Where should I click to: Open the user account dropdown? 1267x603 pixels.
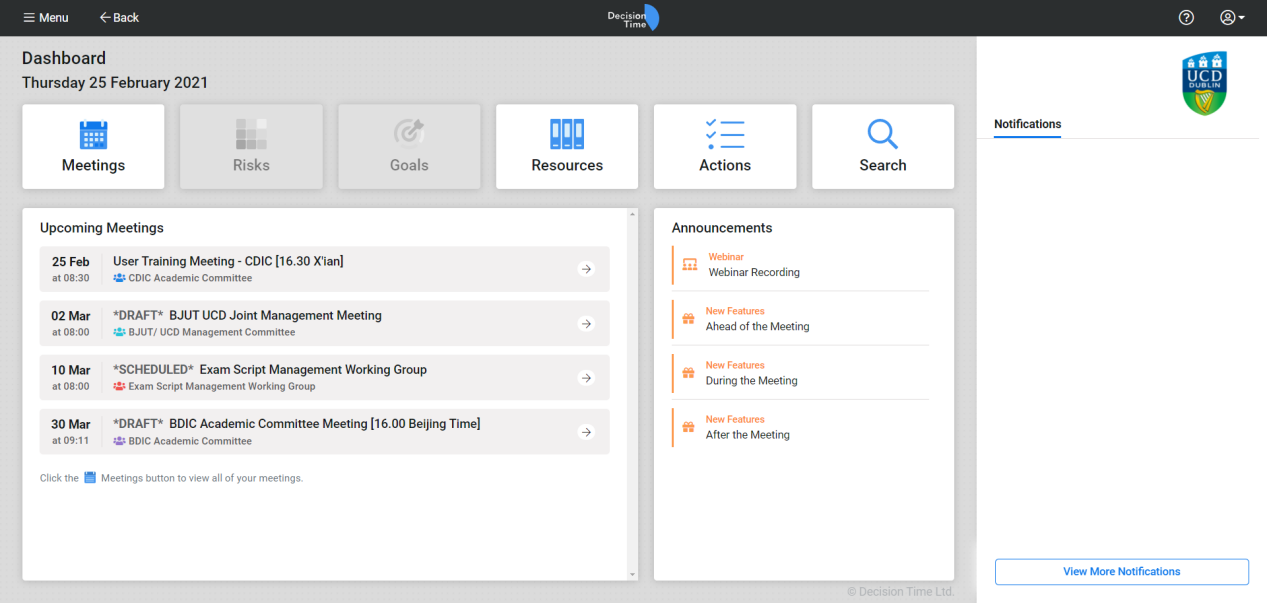tap(1232, 18)
